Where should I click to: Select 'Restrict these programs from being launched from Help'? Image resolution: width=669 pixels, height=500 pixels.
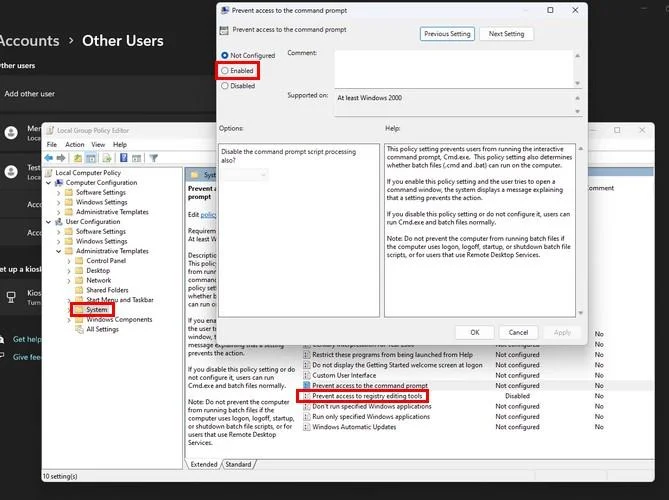pyautogui.click(x=393, y=355)
